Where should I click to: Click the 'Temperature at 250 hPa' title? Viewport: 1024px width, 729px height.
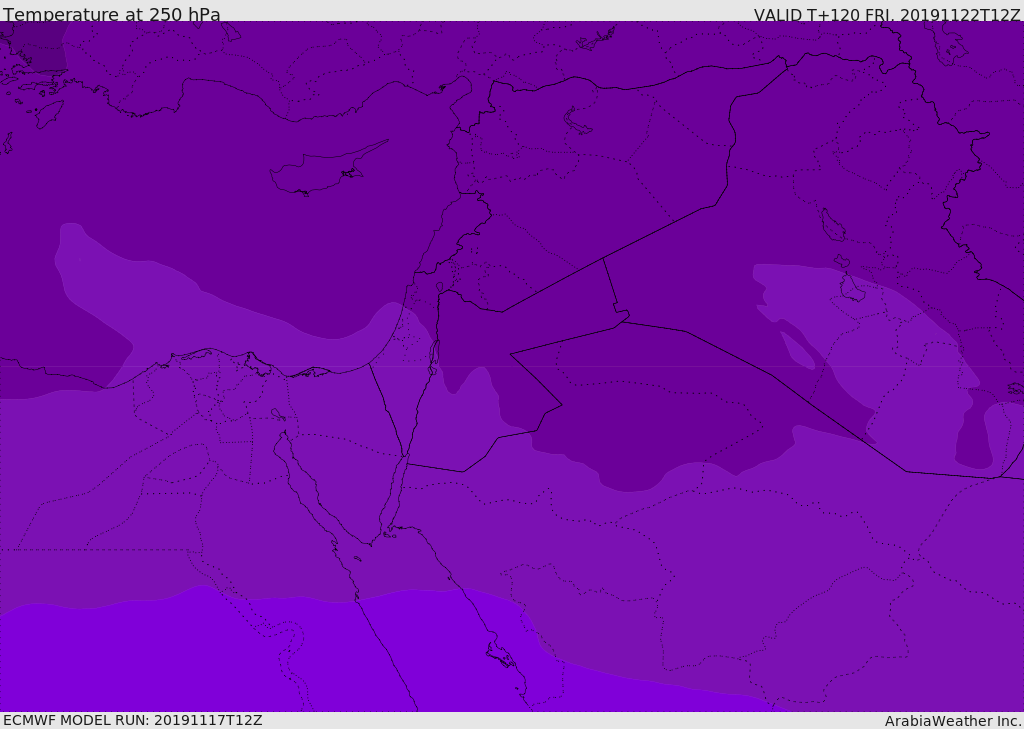click(x=112, y=14)
